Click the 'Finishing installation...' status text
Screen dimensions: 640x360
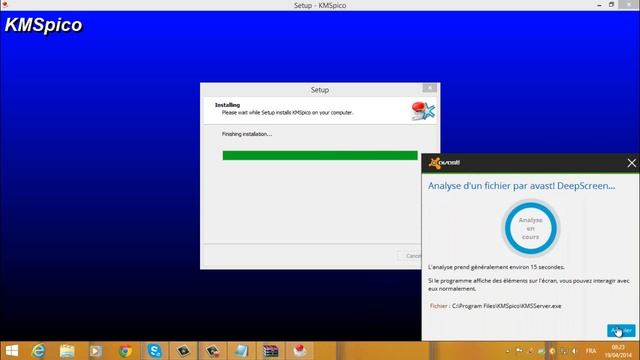click(247, 134)
